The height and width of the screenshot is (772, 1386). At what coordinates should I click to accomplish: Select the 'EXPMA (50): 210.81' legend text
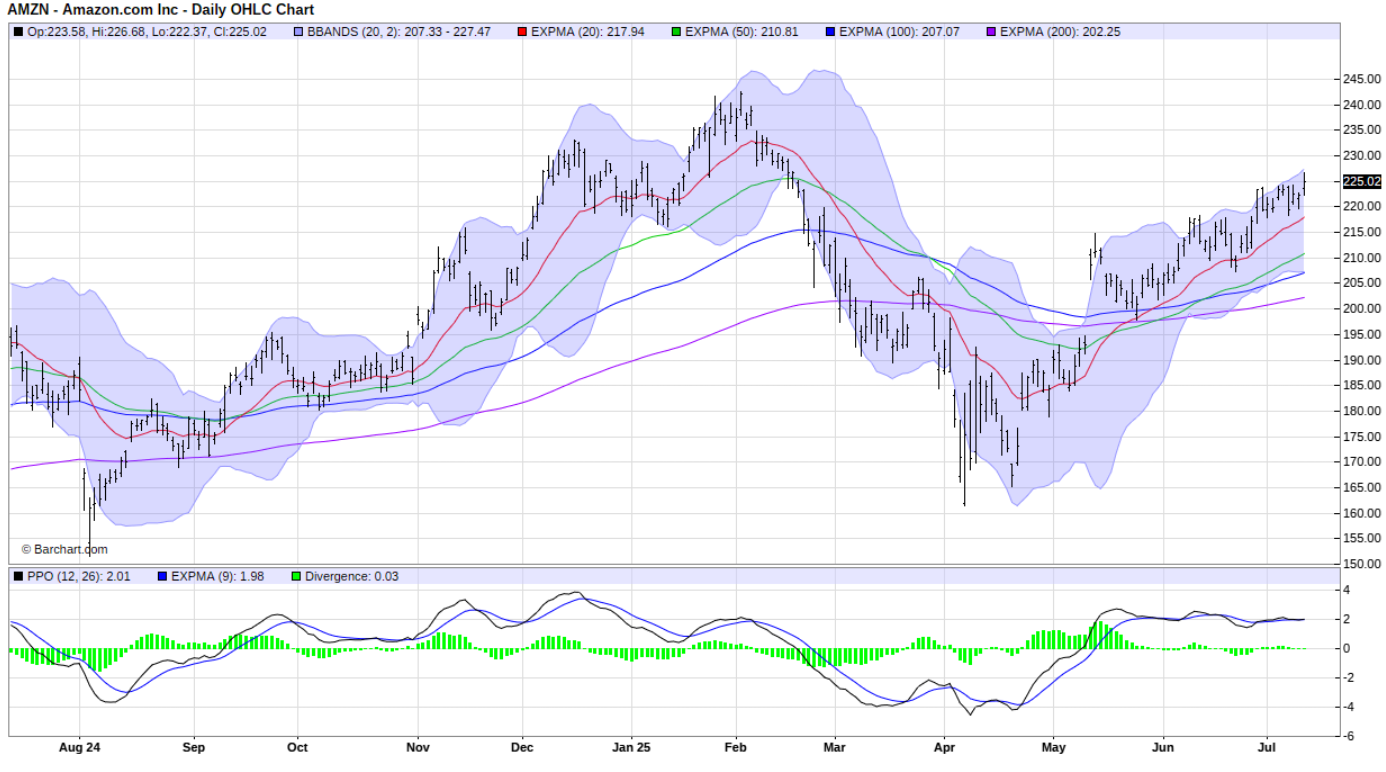(741, 32)
